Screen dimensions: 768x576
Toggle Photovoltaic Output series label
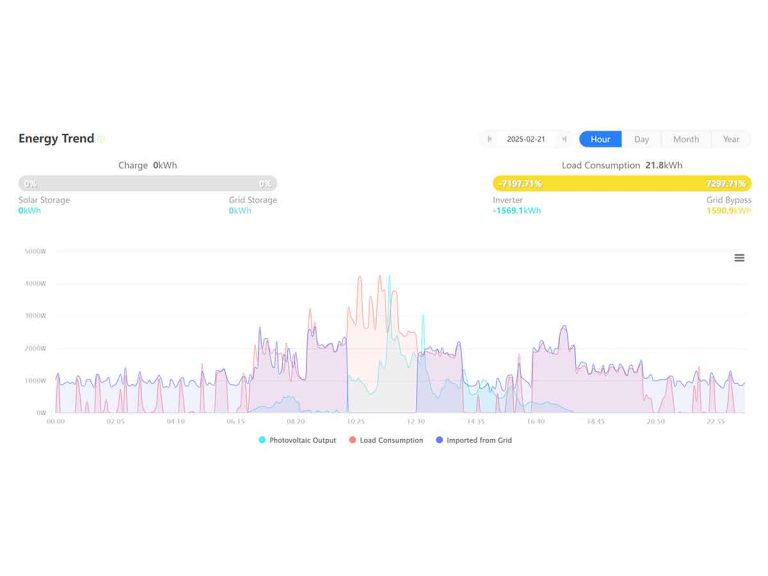pyautogui.click(x=302, y=440)
